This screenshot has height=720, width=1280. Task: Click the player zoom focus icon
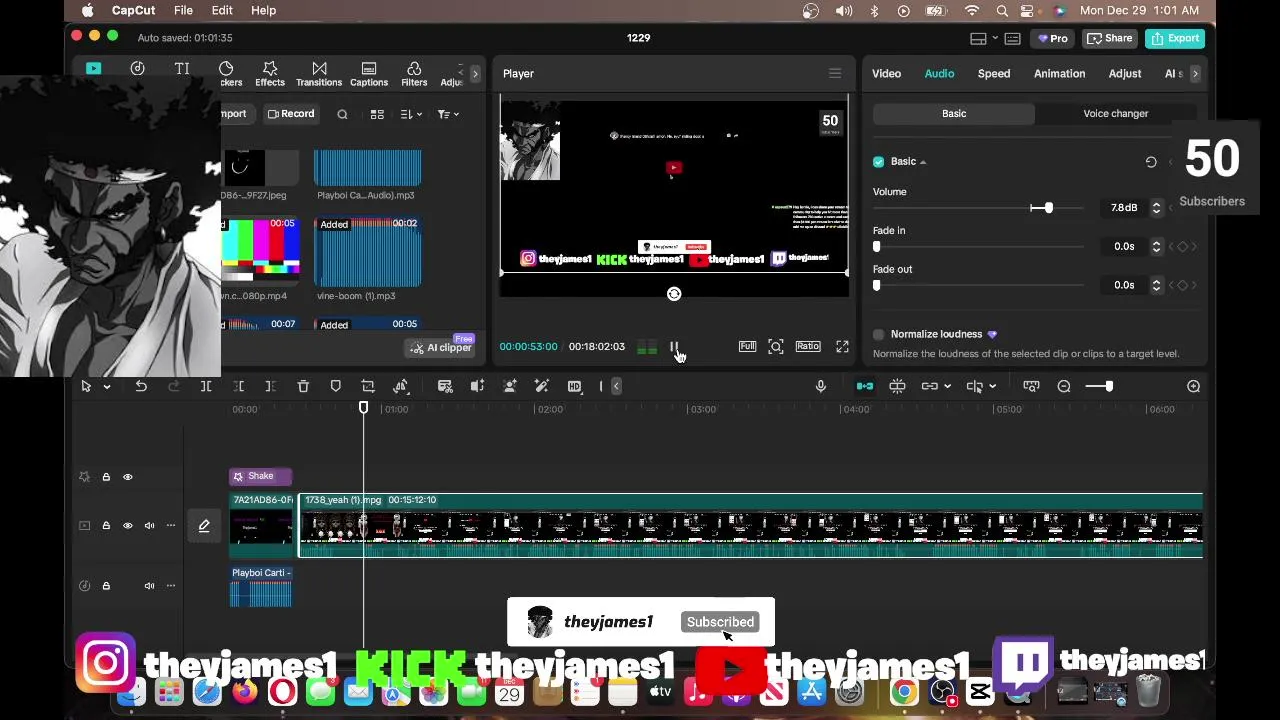pyautogui.click(x=776, y=346)
